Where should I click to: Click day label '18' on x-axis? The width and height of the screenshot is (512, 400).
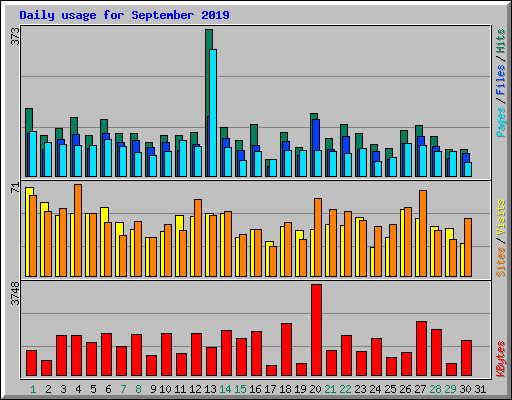(285, 389)
